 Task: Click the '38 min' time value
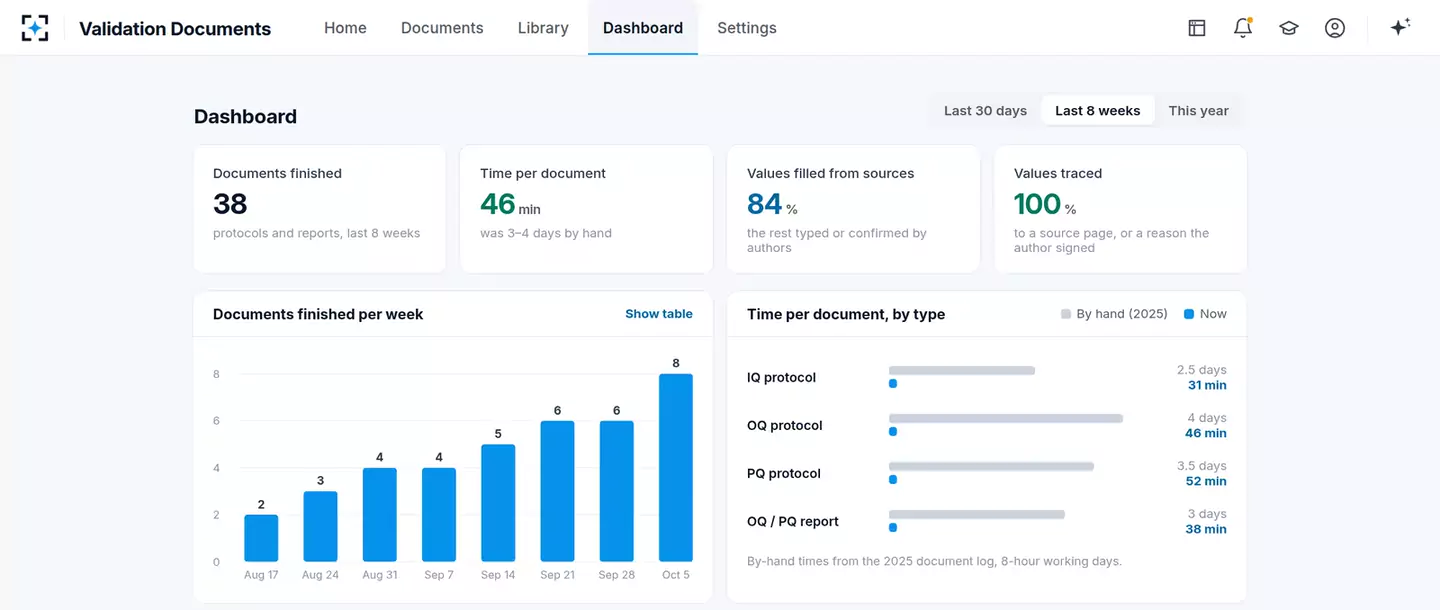pos(1206,529)
